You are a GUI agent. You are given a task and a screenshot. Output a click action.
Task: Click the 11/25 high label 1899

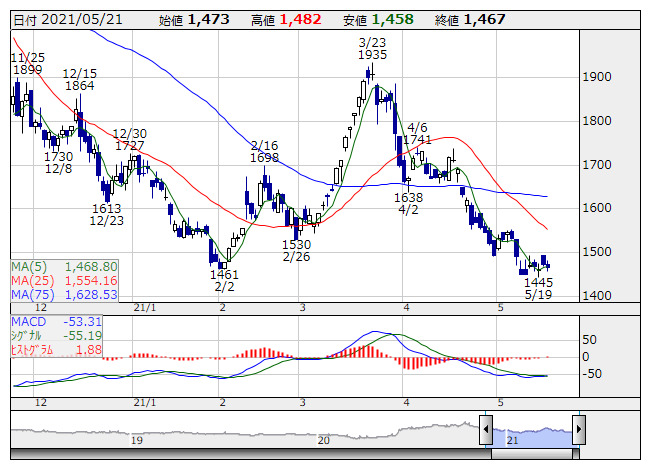(x=27, y=70)
